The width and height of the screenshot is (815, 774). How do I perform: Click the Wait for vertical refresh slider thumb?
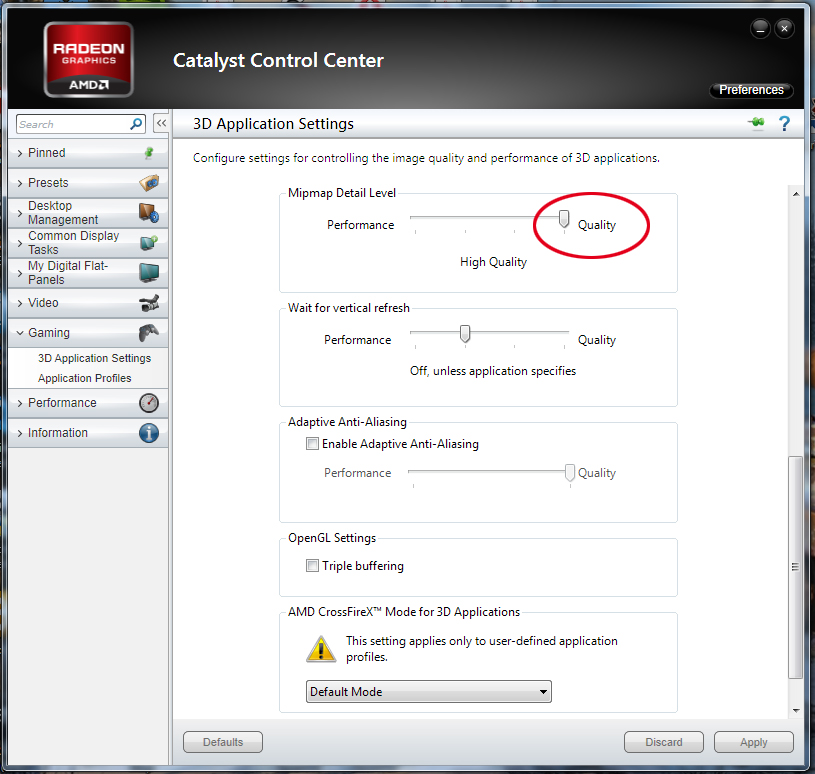(x=465, y=334)
